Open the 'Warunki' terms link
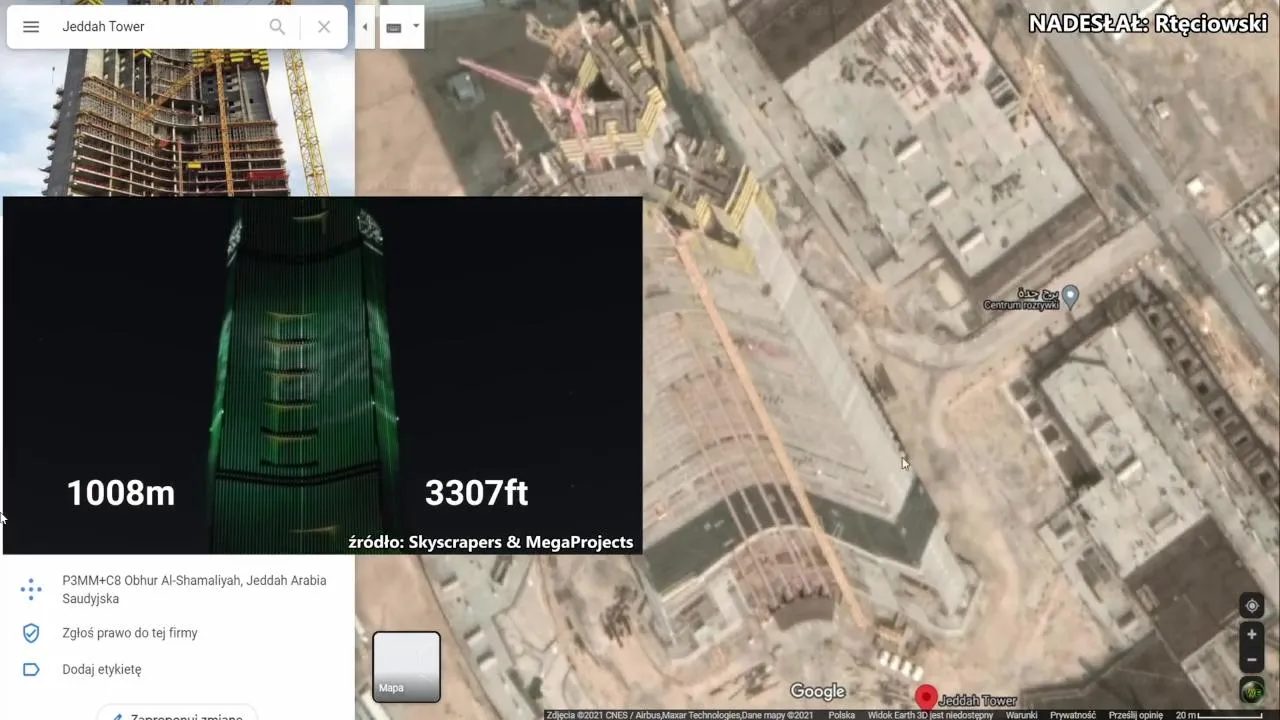 tap(1021, 715)
